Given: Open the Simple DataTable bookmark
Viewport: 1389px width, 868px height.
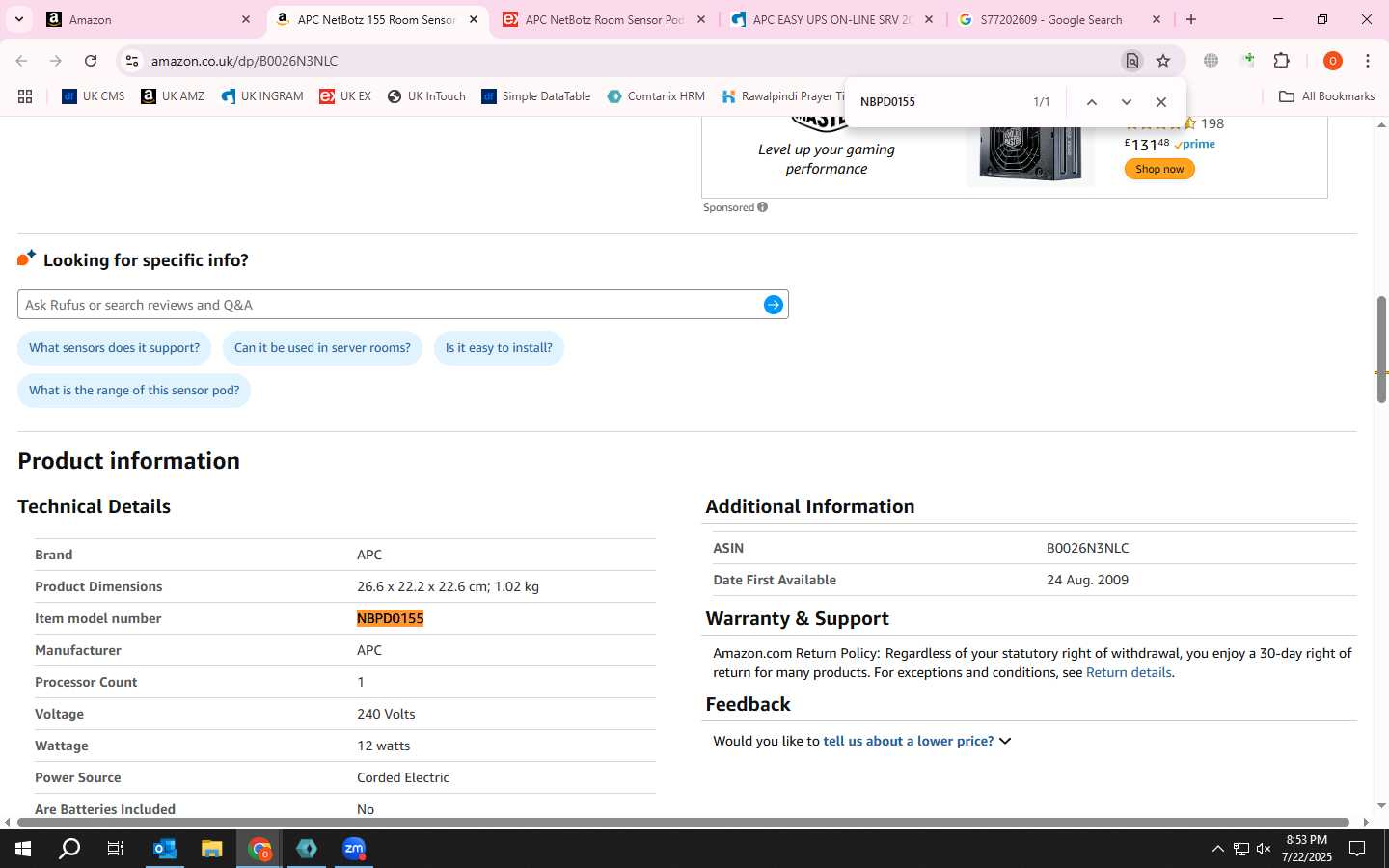Looking at the screenshot, I should 535,96.
